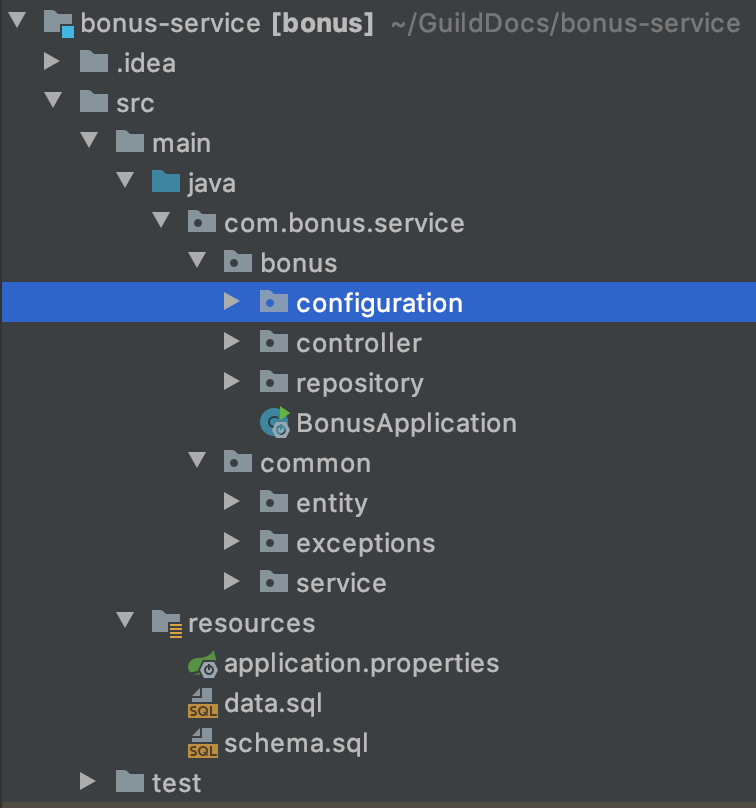Collapse the src folder arrow

click(x=52, y=103)
